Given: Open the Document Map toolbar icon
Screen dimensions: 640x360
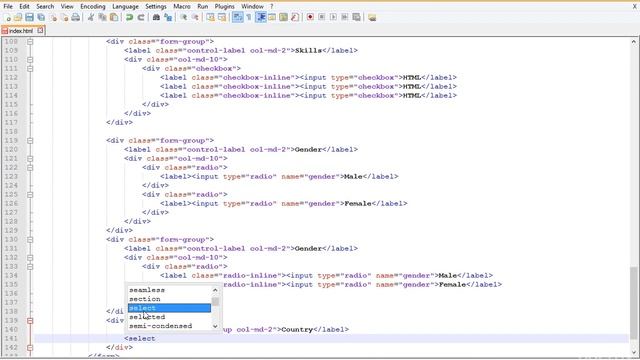Looking at the screenshot, I should coord(283,18).
